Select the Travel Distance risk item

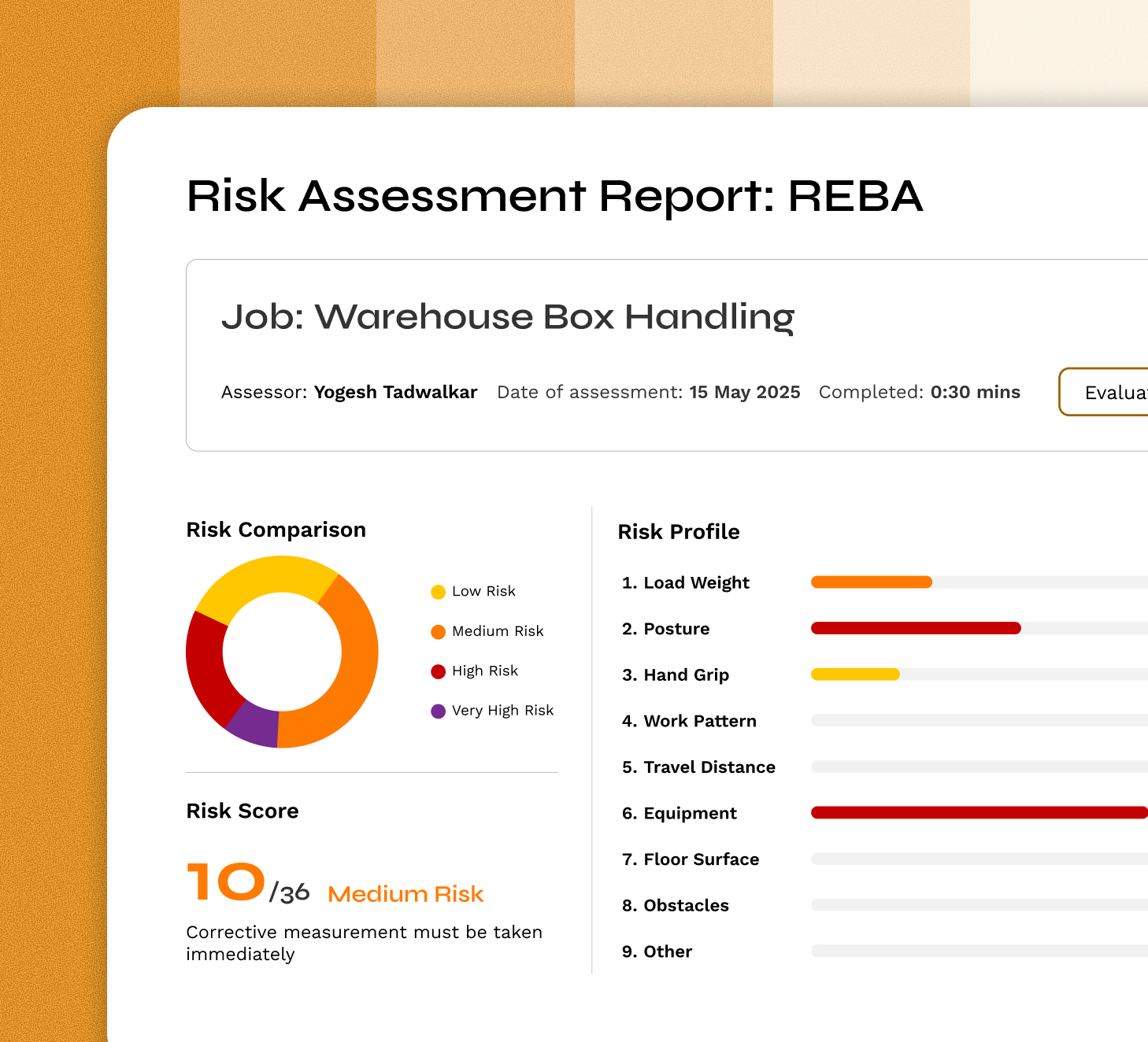[698, 767]
